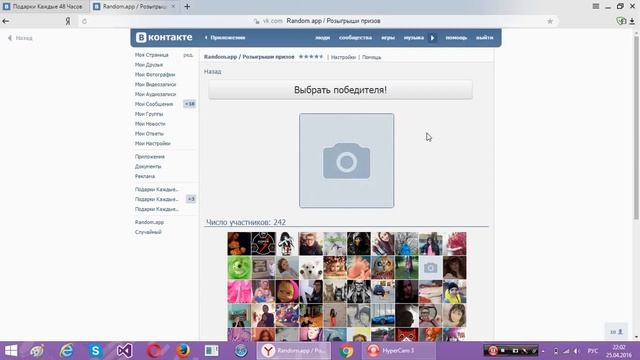
Task: Click the +3 badge beside Подарки Каждые
Action: pyautogui.click(x=191, y=199)
